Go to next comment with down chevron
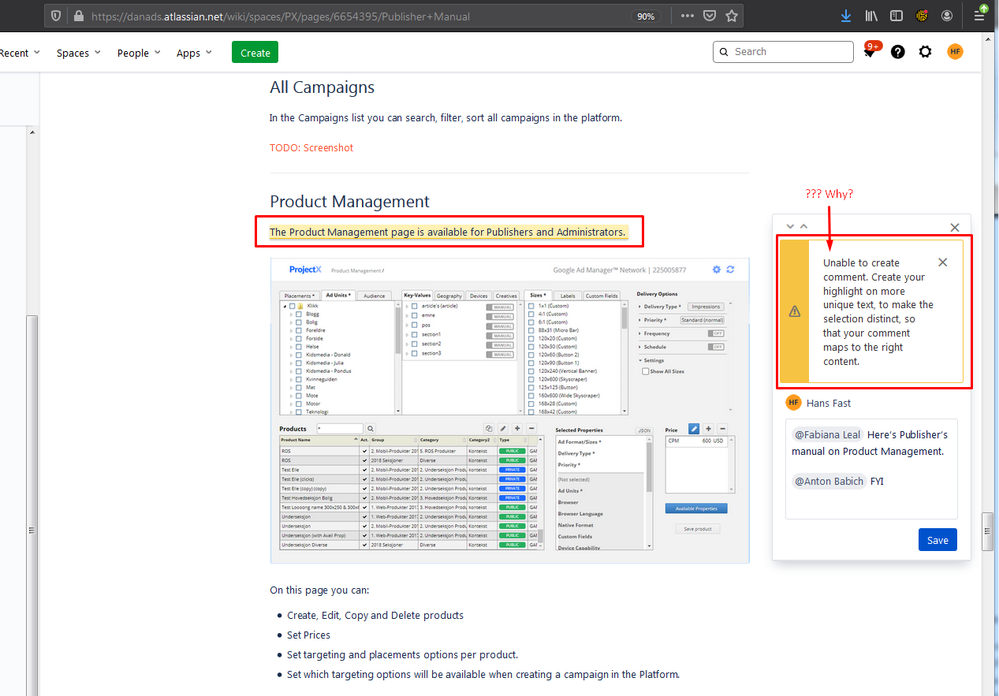The image size is (999, 696). tap(790, 226)
